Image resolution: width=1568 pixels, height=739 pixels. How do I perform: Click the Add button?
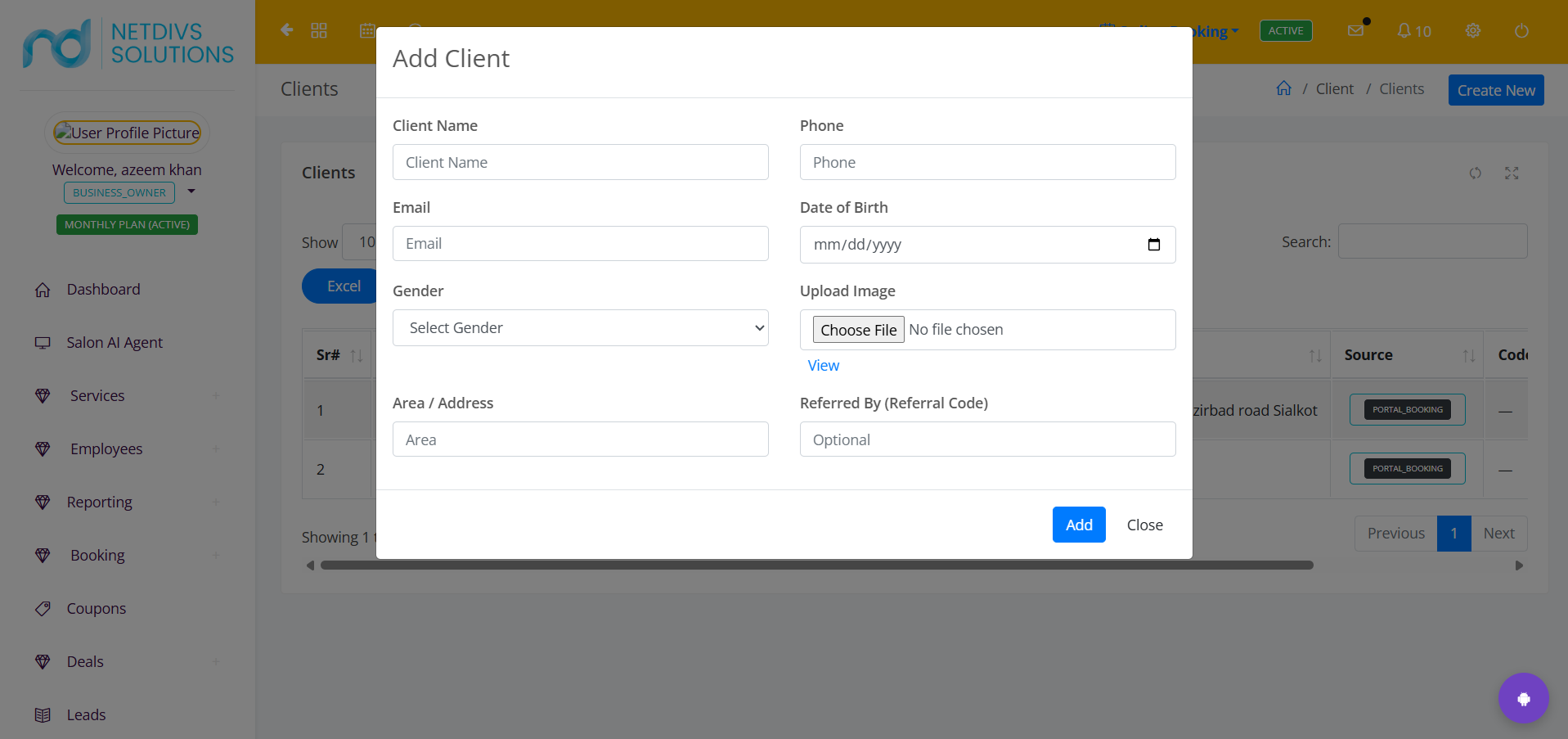point(1079,525)
